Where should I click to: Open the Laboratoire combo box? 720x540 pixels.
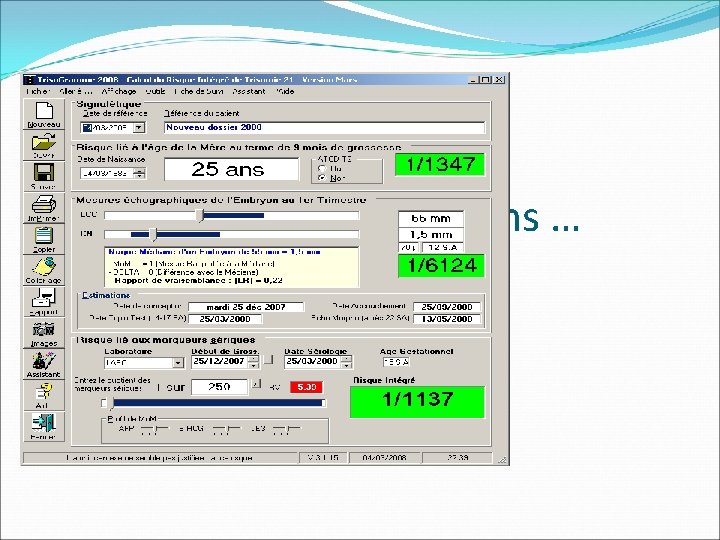[x=178, y=363]
